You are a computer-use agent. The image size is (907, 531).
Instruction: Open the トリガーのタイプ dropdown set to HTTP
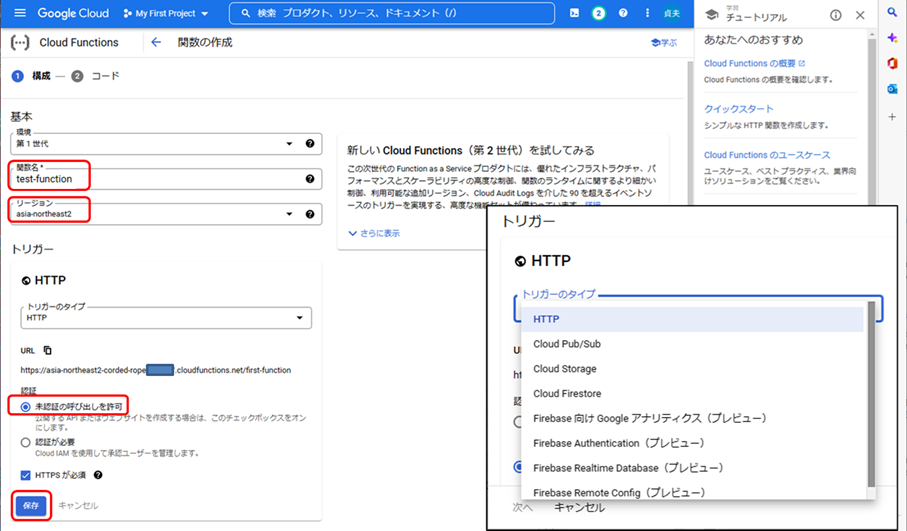coord(165,318)
